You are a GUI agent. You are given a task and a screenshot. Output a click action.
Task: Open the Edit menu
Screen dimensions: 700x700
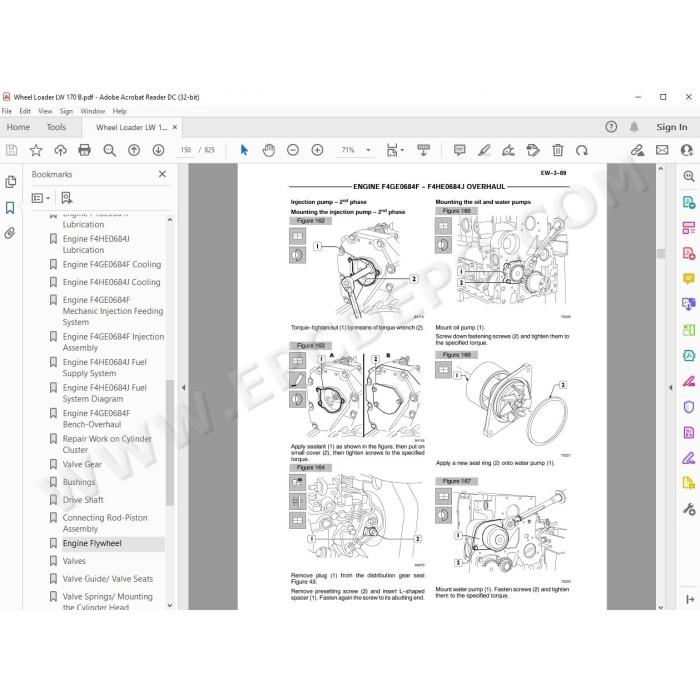pos(25,111)
